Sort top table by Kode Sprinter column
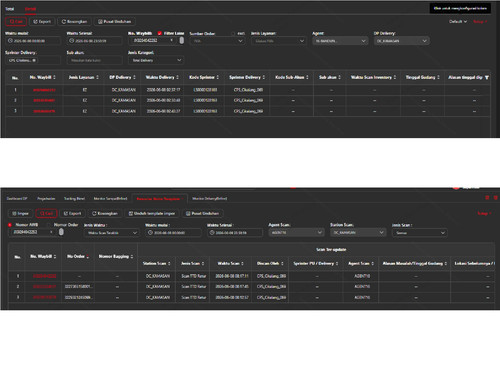Image resolution: width=500 pixels, height=375 pixels. (x=218, y=77)
